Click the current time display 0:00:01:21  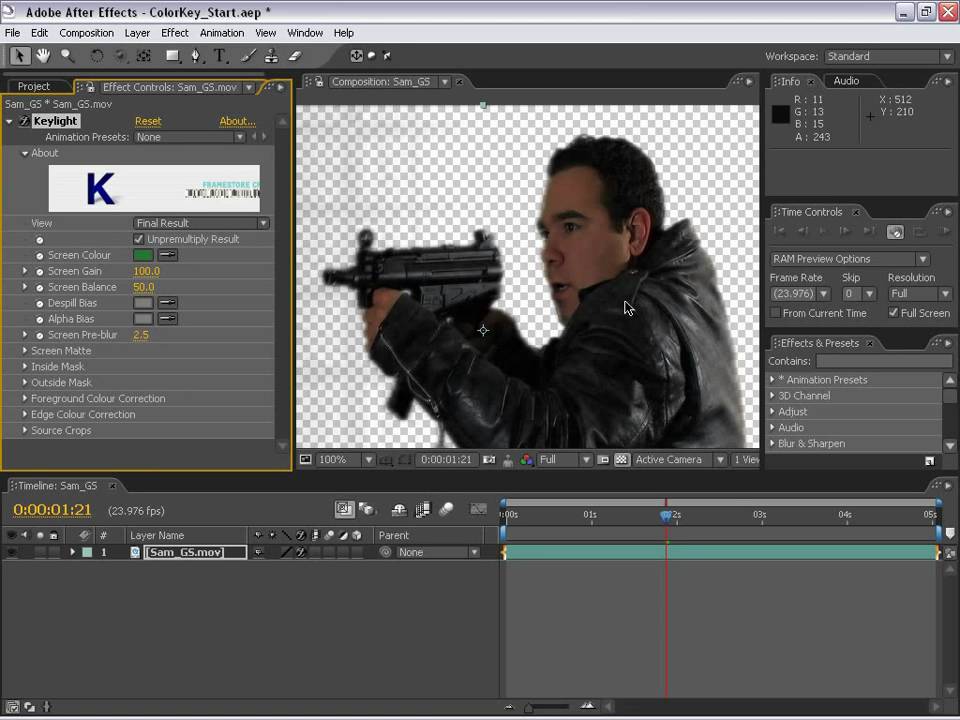tap(52, 510)
